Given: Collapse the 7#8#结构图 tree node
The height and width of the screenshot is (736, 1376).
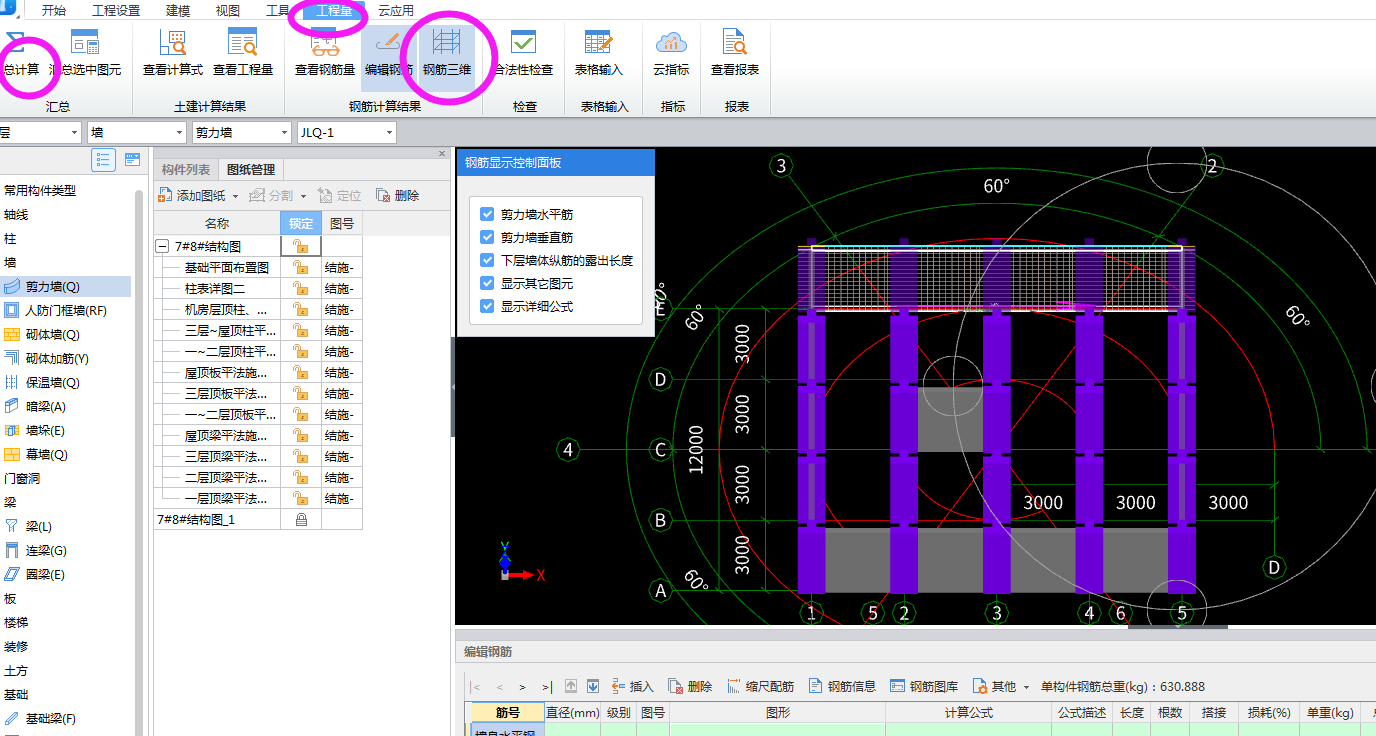Looking at the screenshot, I should point(163,246).
